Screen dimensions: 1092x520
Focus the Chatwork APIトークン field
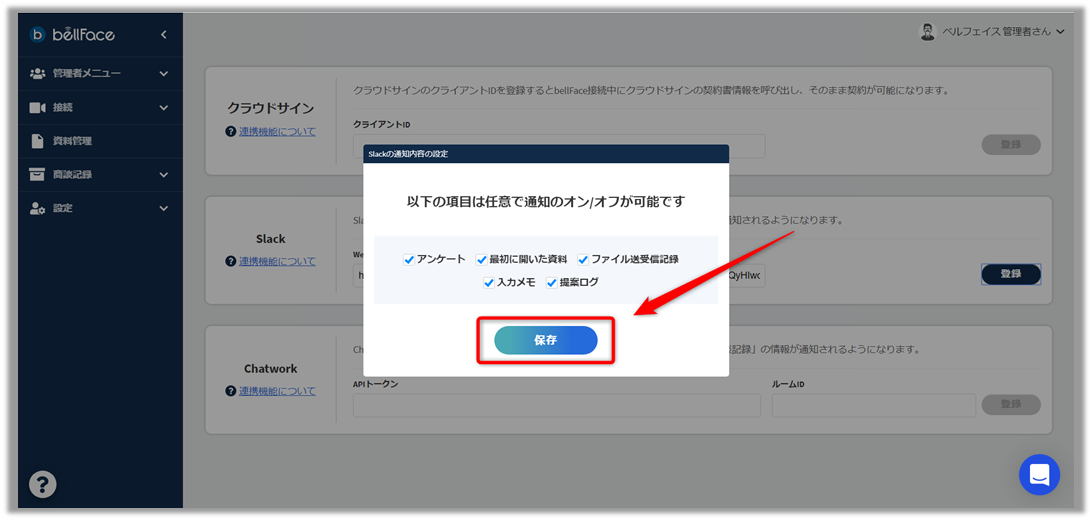(556, 405)
